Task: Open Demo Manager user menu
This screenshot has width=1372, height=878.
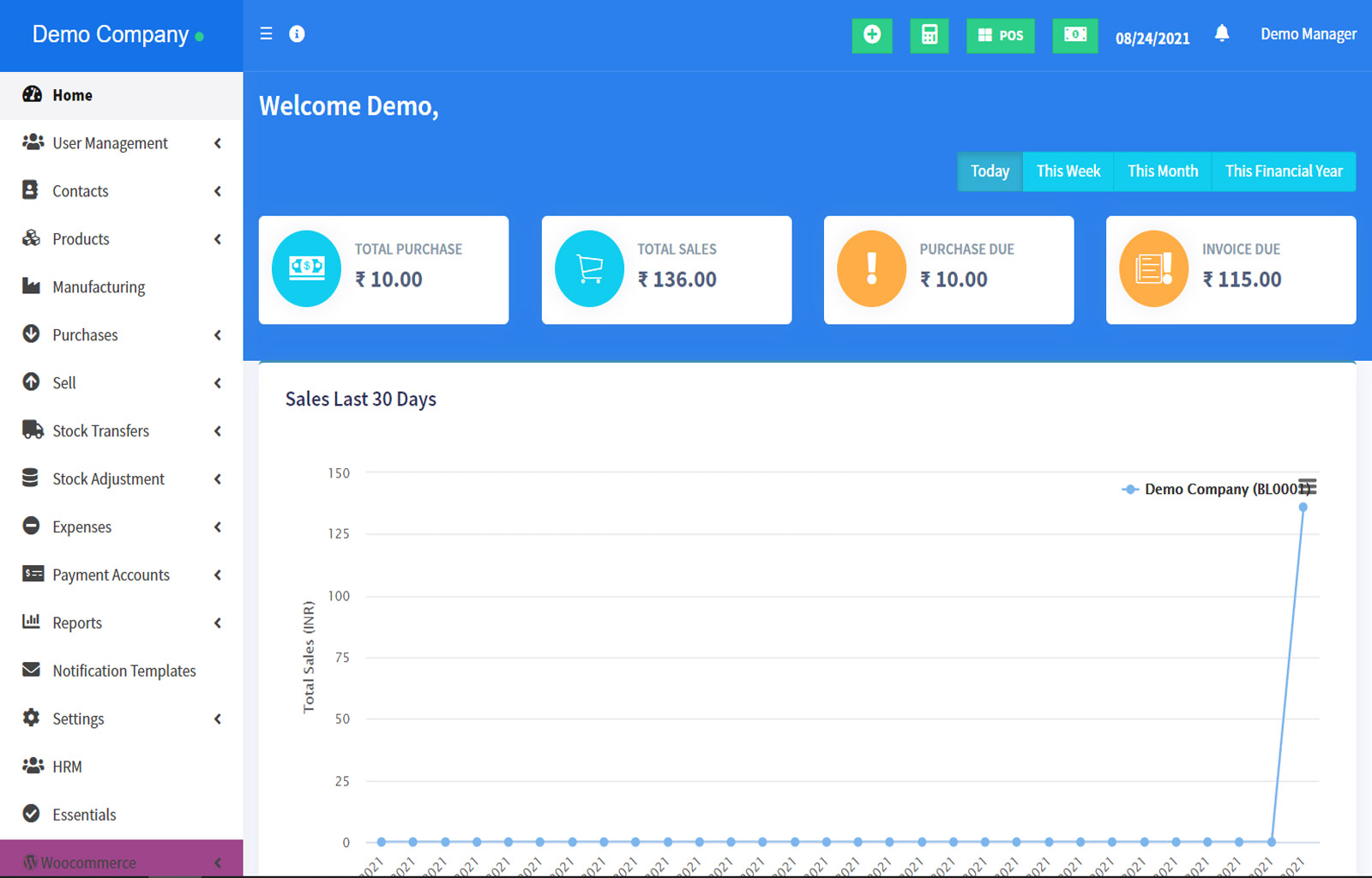Action: click(x=1308, y=34)
